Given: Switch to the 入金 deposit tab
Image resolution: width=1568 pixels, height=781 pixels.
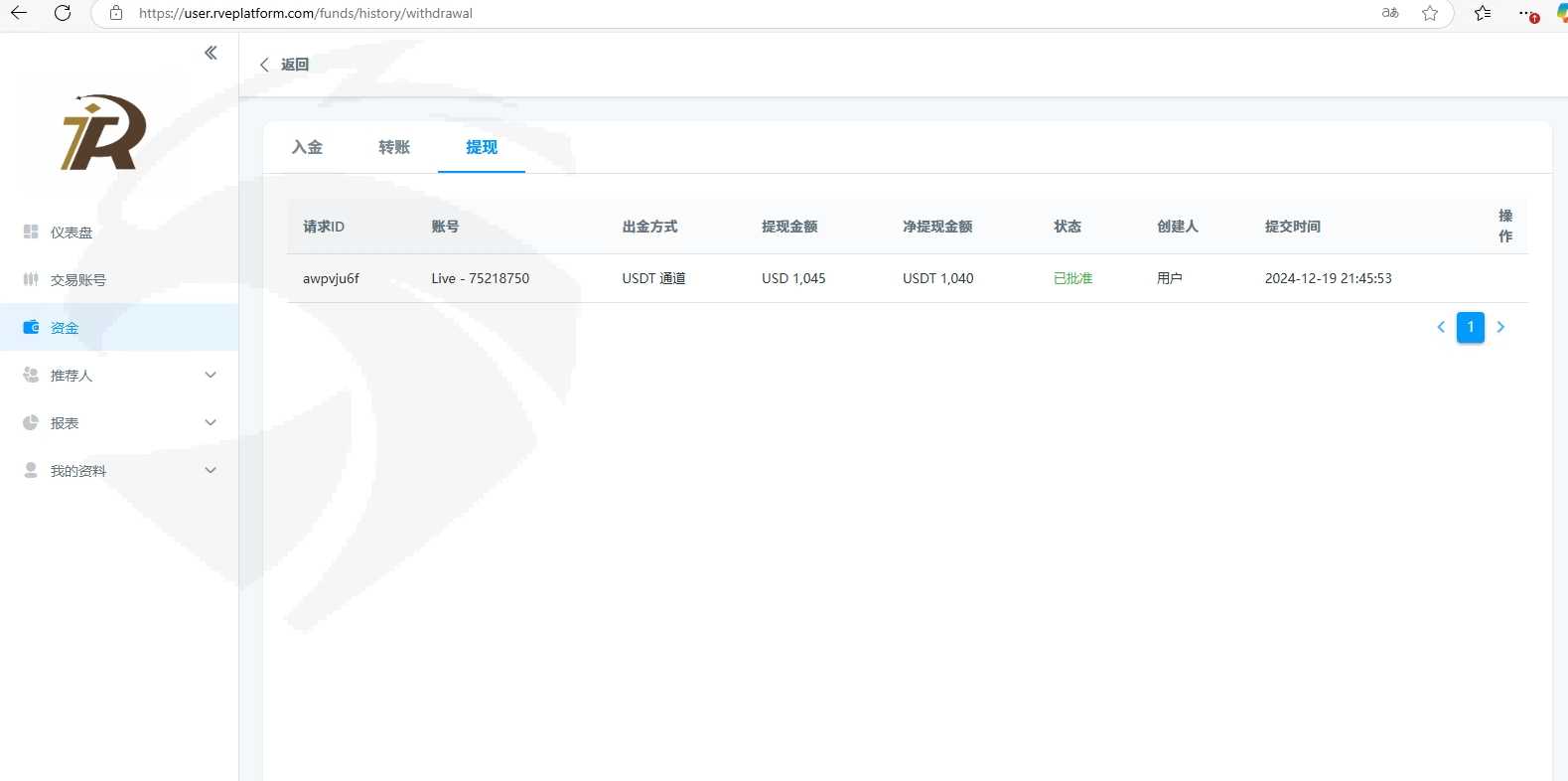Looking at the screenshot, I should 307,147.
